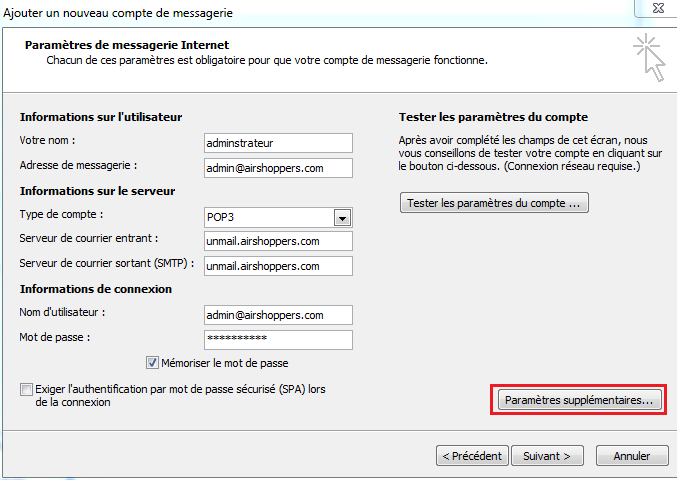
Task: Focus the Nom d'utilisateur field
Action: coord(278,315)
